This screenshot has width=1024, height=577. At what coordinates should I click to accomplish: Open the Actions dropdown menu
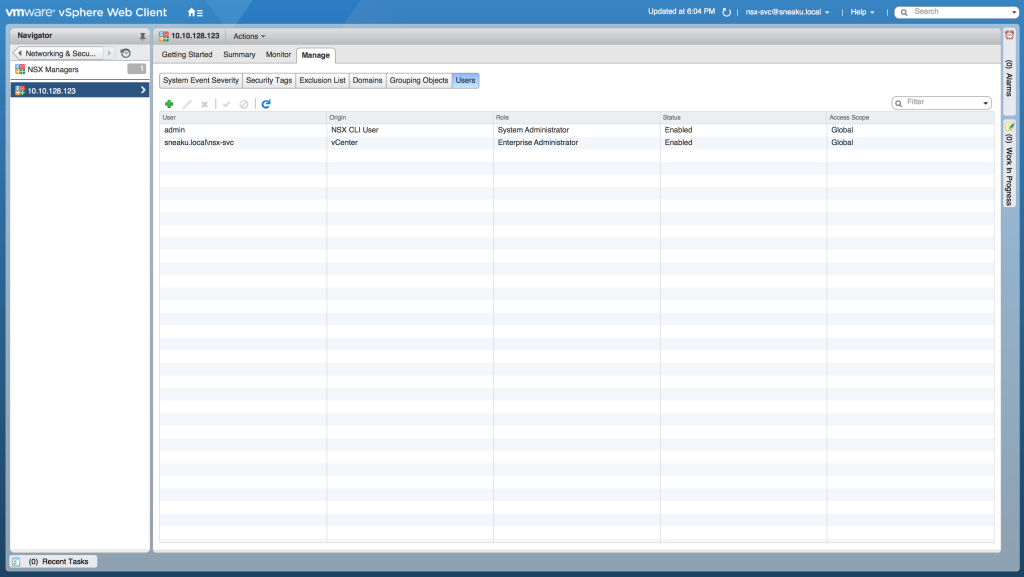[249, 37]
